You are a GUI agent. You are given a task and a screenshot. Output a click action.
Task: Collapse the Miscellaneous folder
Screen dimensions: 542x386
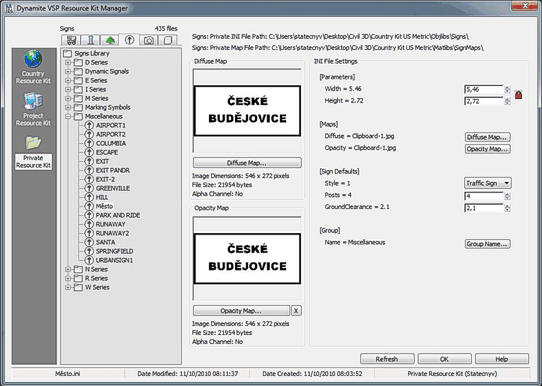pos(68,116)
